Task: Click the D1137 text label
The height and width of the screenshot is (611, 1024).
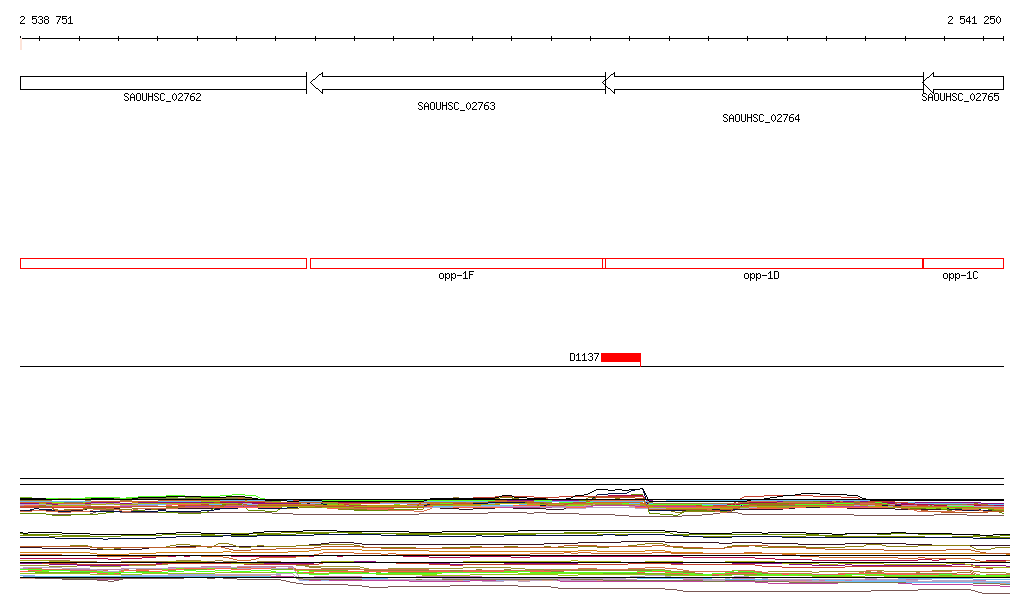Action: tap(584, 357)
